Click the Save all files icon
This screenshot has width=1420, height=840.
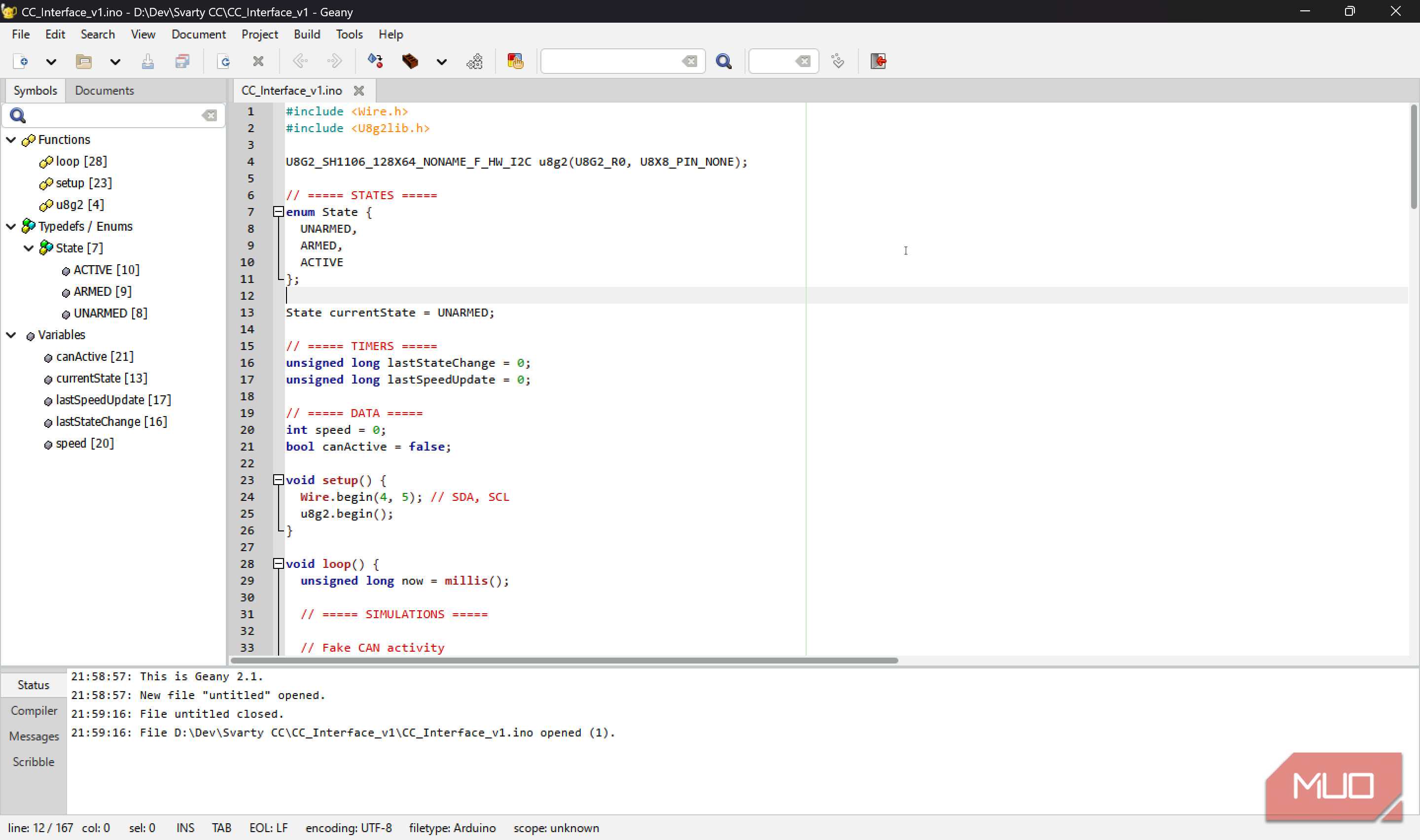pyautogui.click(x=182, y=61)
